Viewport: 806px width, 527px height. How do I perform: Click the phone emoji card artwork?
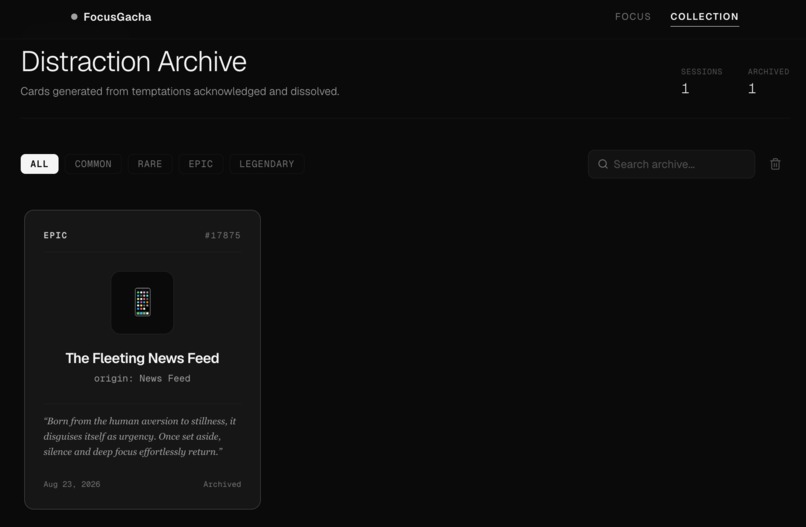click(x=142, y=302)
